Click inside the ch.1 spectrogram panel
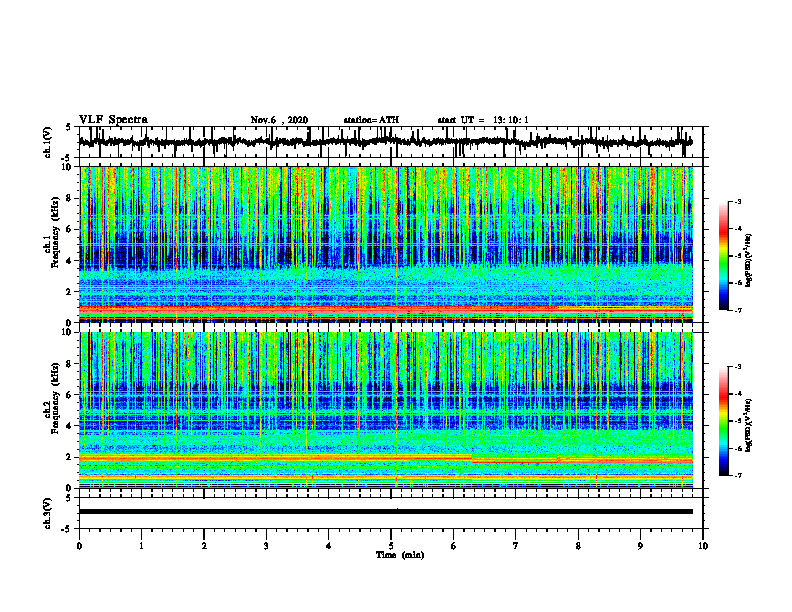Image resolution: width=792 pixels, height=612 pixels. (391, 244)
